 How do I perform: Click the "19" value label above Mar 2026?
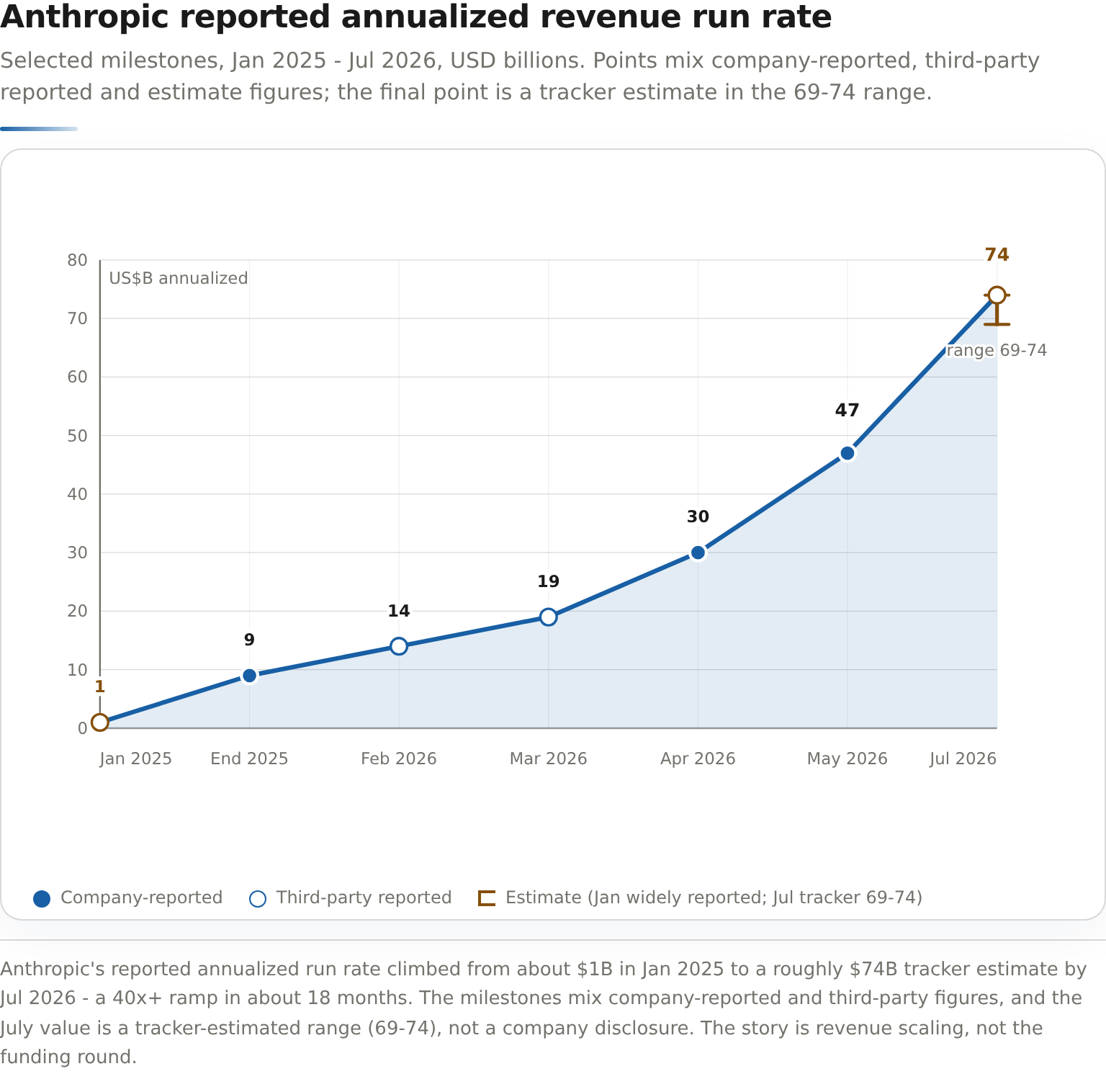549,581
